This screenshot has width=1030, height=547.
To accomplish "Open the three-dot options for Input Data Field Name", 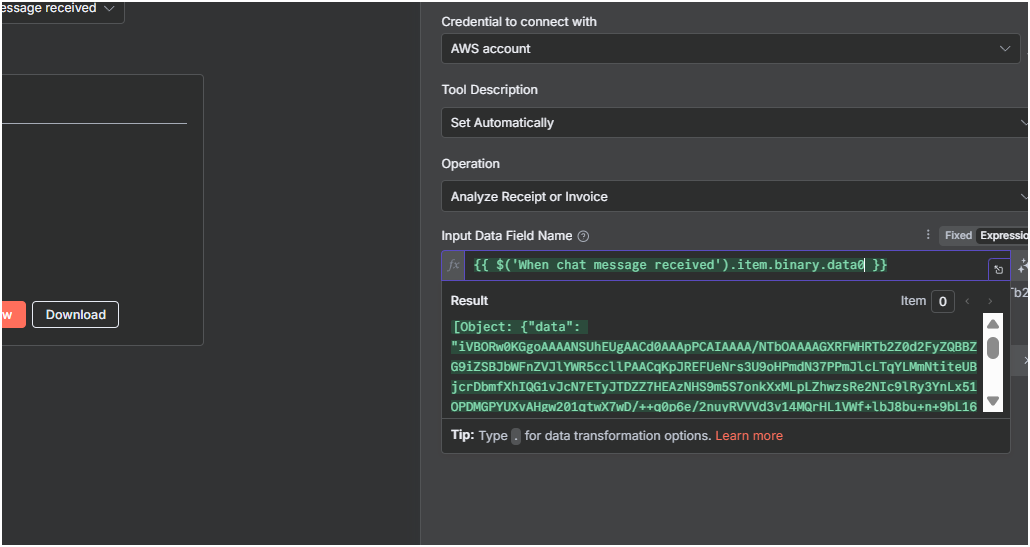I will (x=927, y=235).
